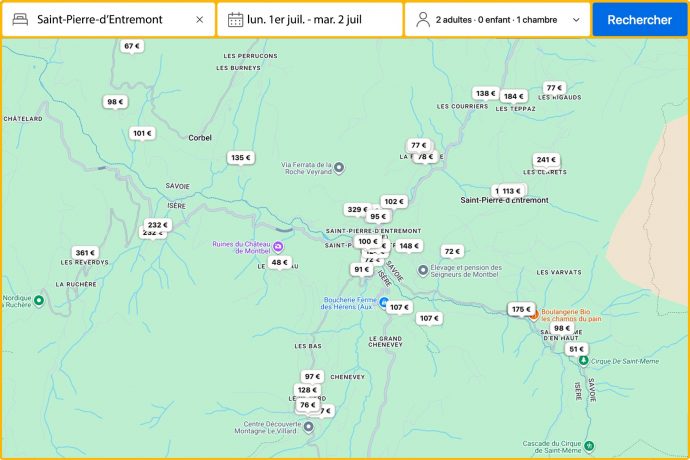The image size is (690, 460).
Task: Open the Centre Découverte Montagne Le Villard pin
Action: point(308,427)
